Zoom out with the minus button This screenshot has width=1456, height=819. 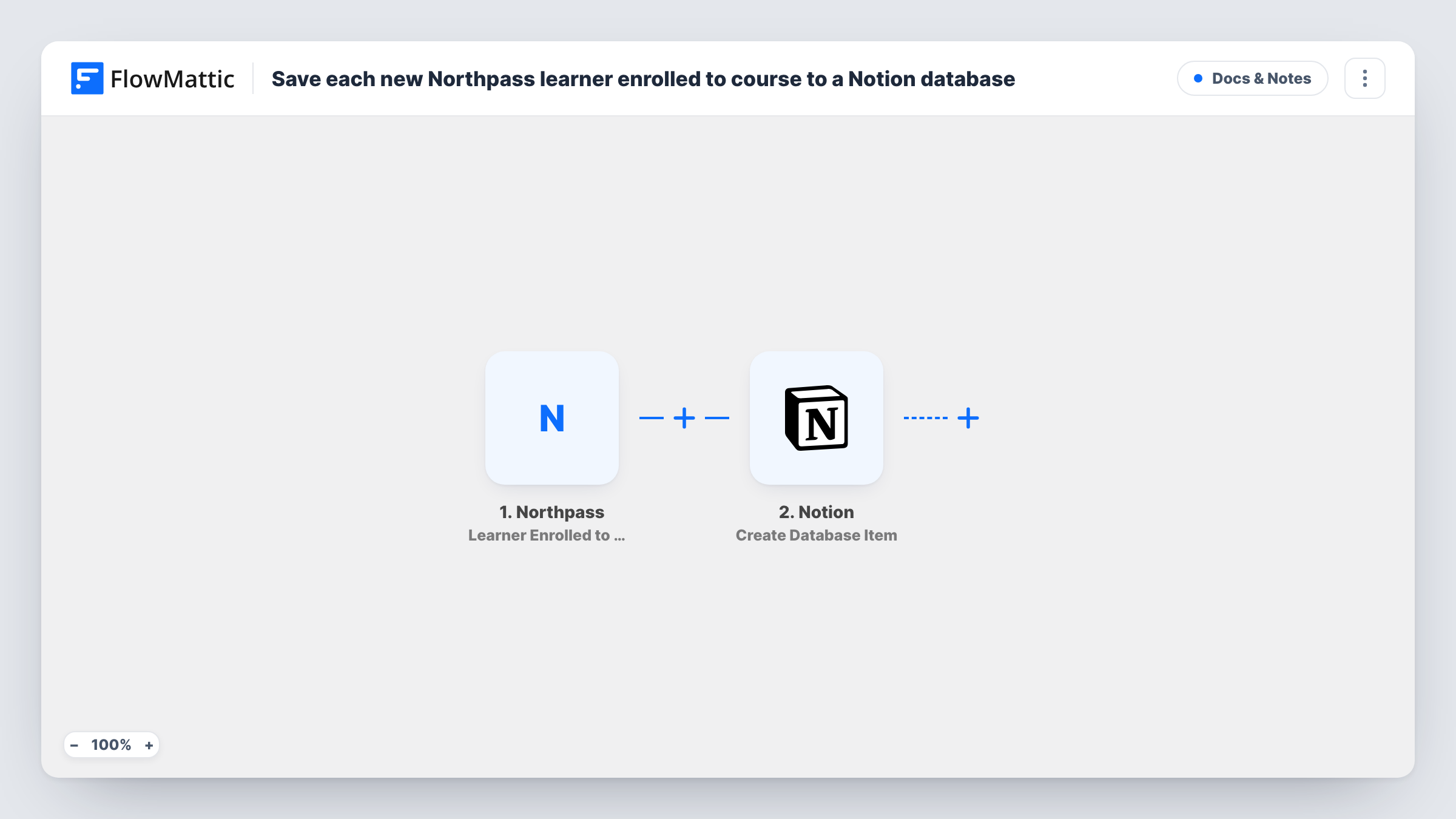(74, 746)
